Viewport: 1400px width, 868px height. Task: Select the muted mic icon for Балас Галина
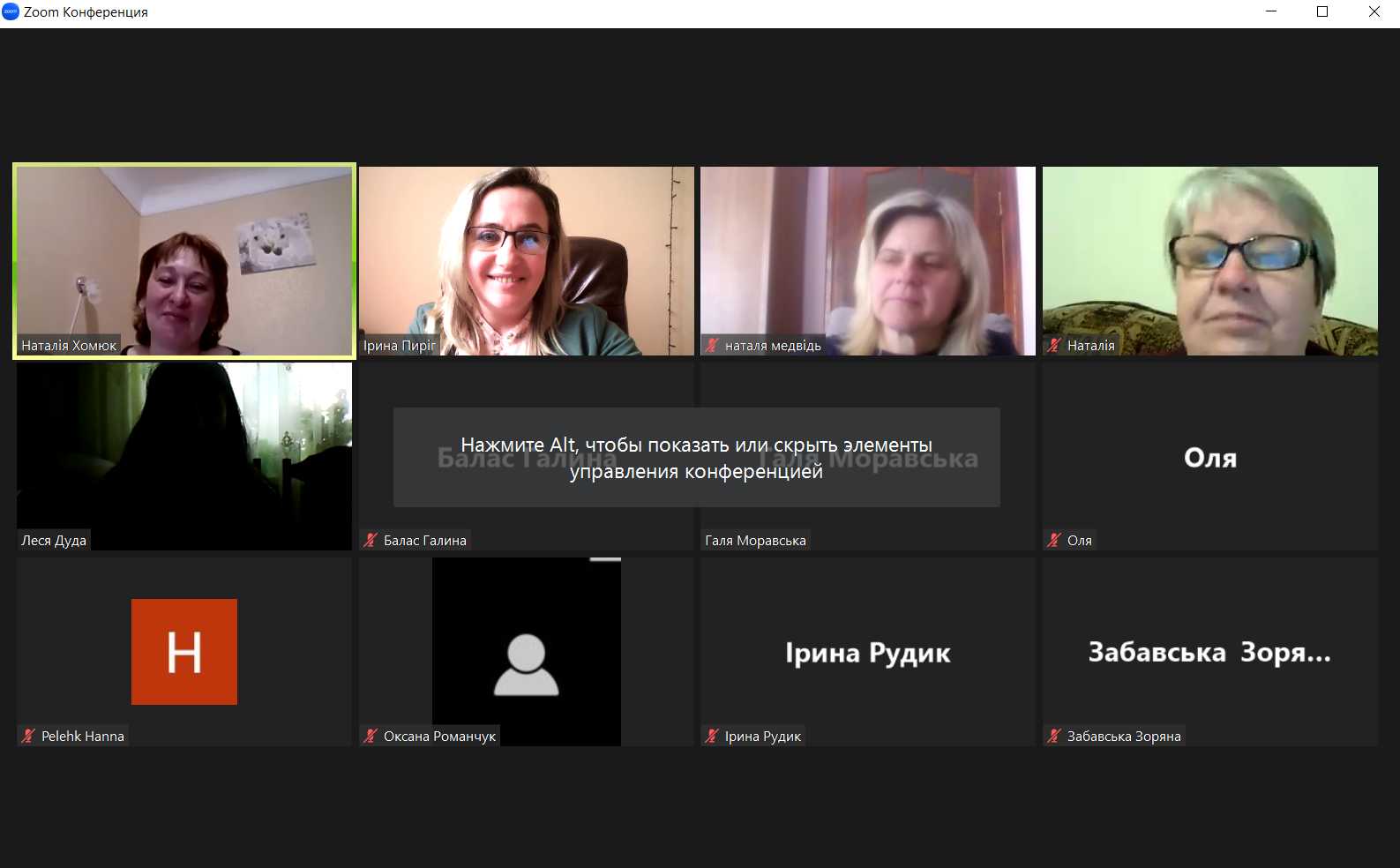coord(371,541)
